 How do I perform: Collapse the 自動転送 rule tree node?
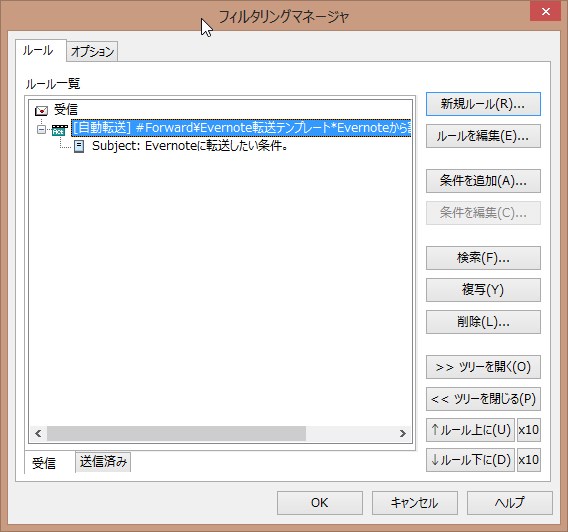click(42, 129)
